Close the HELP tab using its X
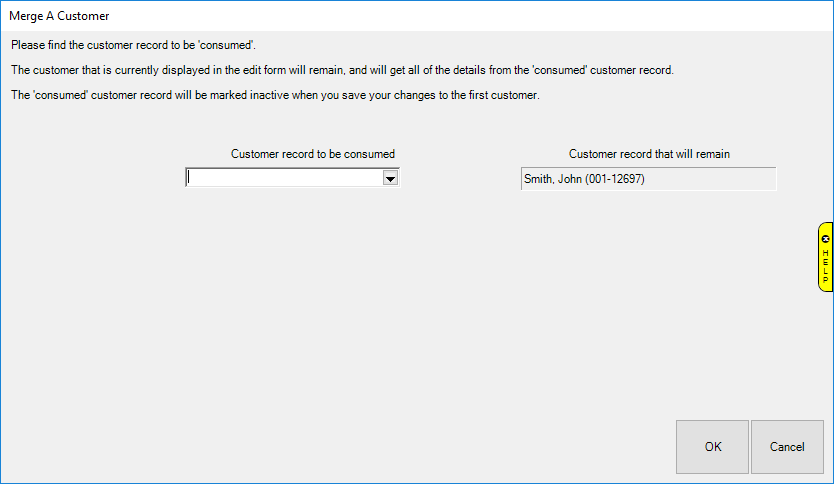 [825, 239]
